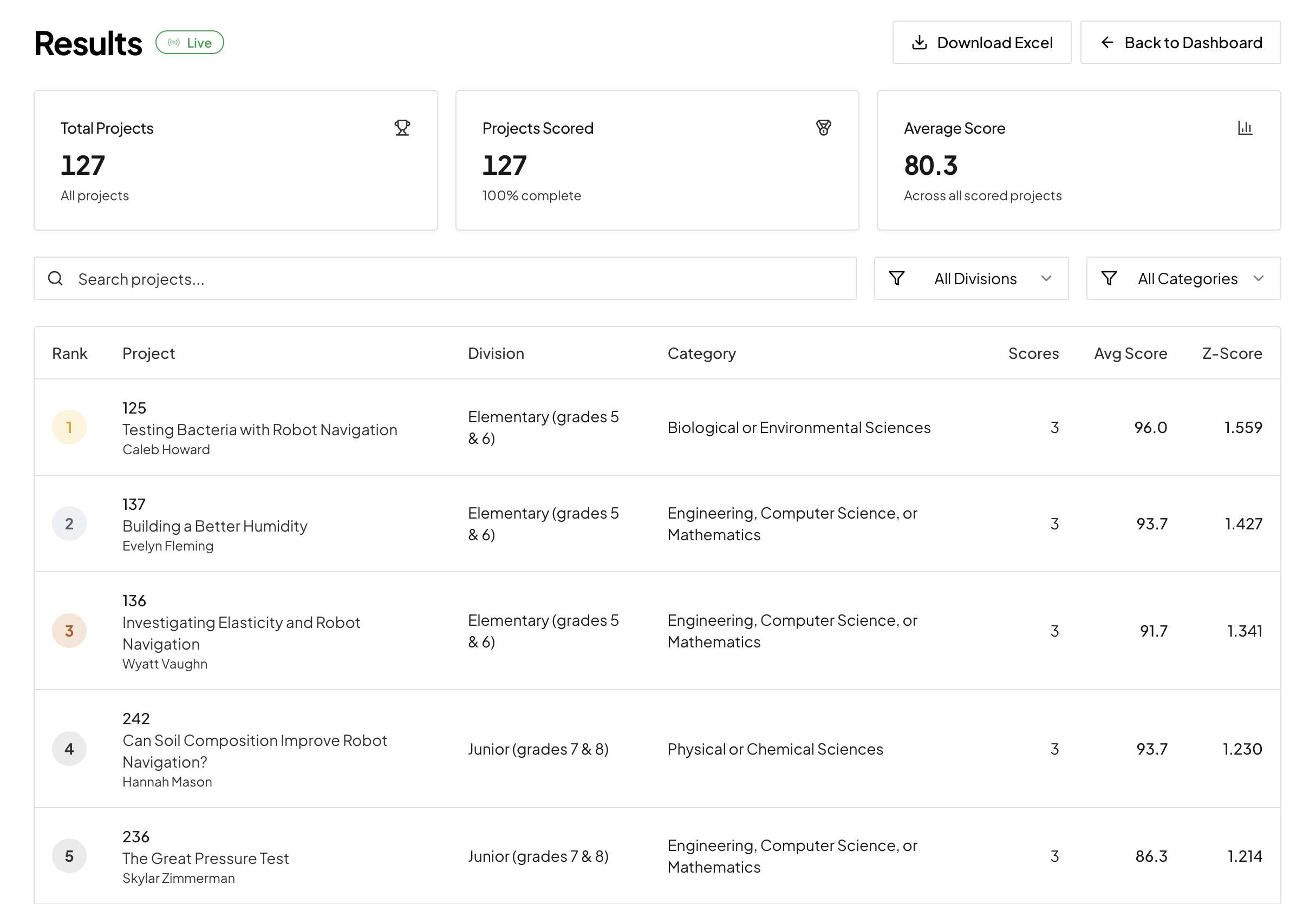Open the All Divisions dropdown
The height and width of the screenshot is (904, 1316).
tap(971, 278)
